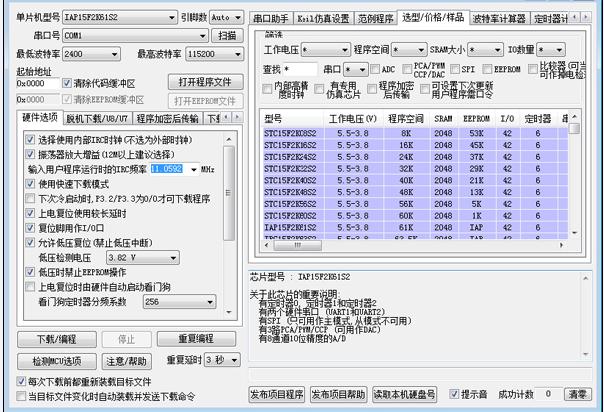Viewport: 604px width, 412px height.
Task: Open the SRAM大小 filter dropdown
Action: point(485,50)
